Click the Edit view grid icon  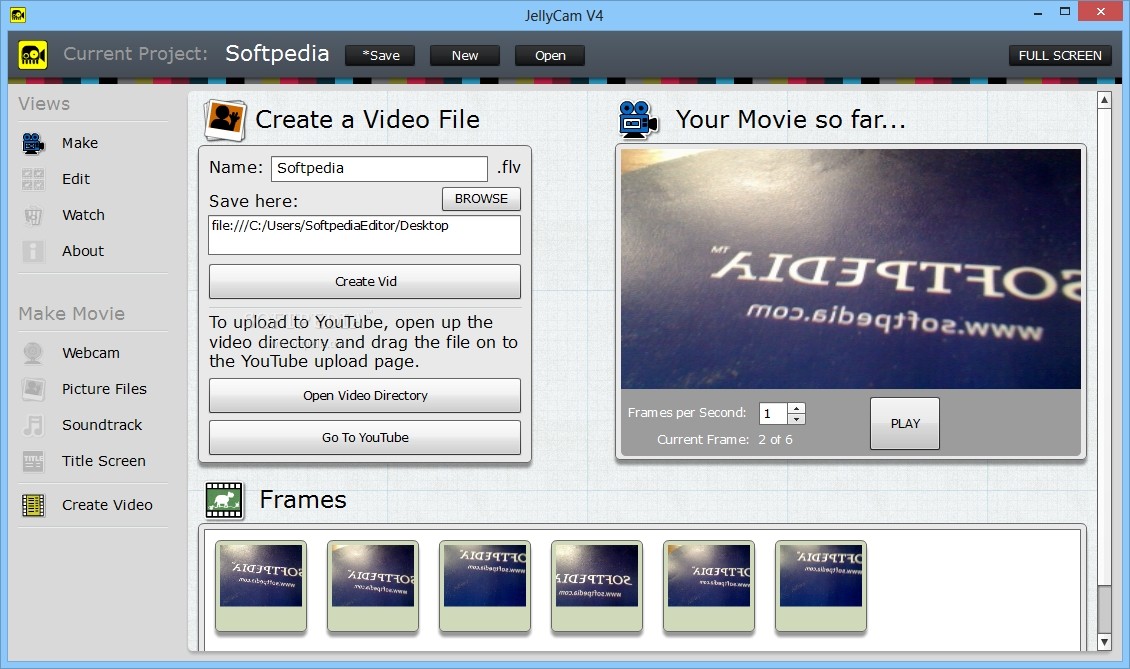pos(33,179)
